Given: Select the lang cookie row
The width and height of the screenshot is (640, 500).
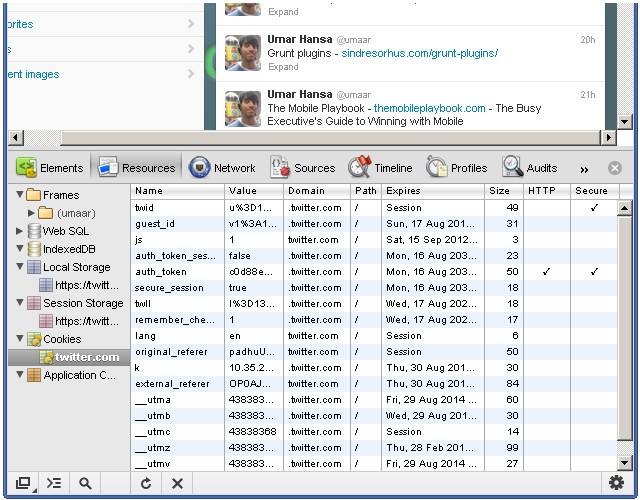Looking at the screenshot, I should 374,336.
